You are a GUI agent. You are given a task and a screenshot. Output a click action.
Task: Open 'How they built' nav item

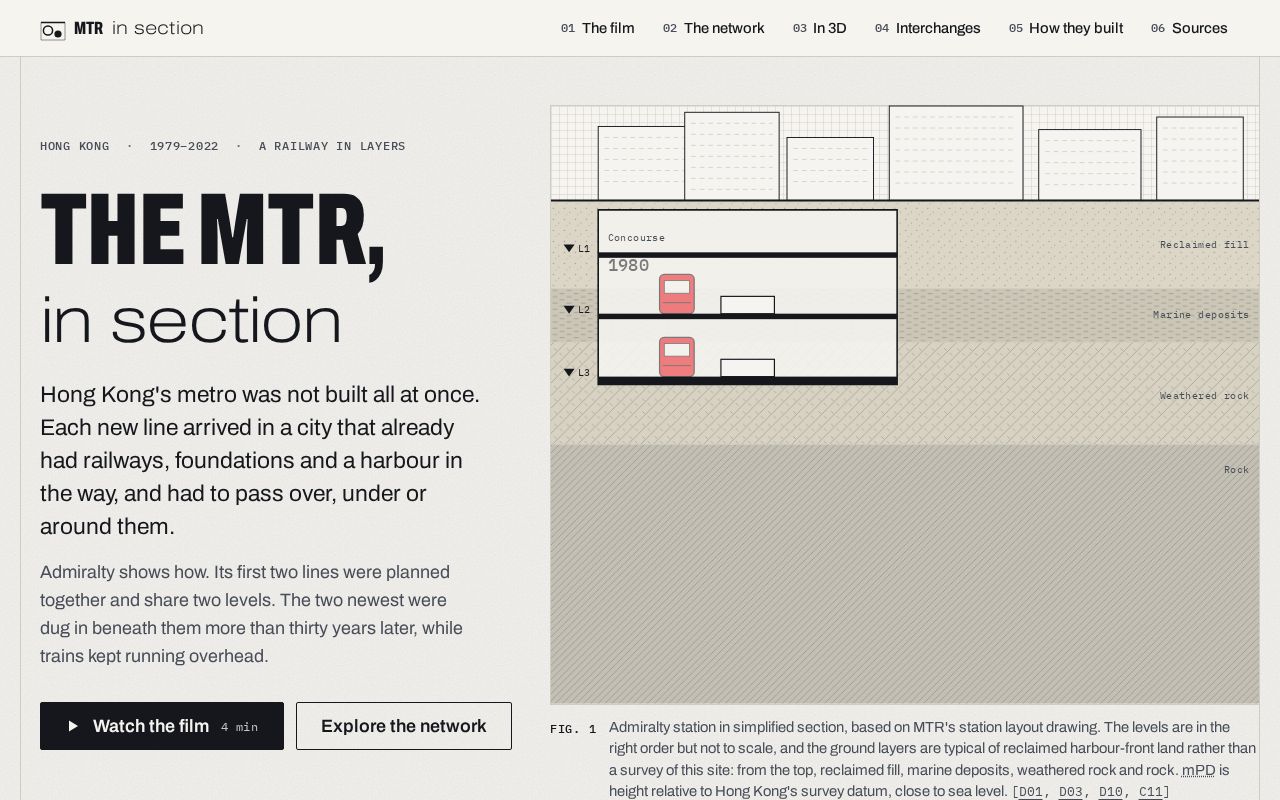1066,28
